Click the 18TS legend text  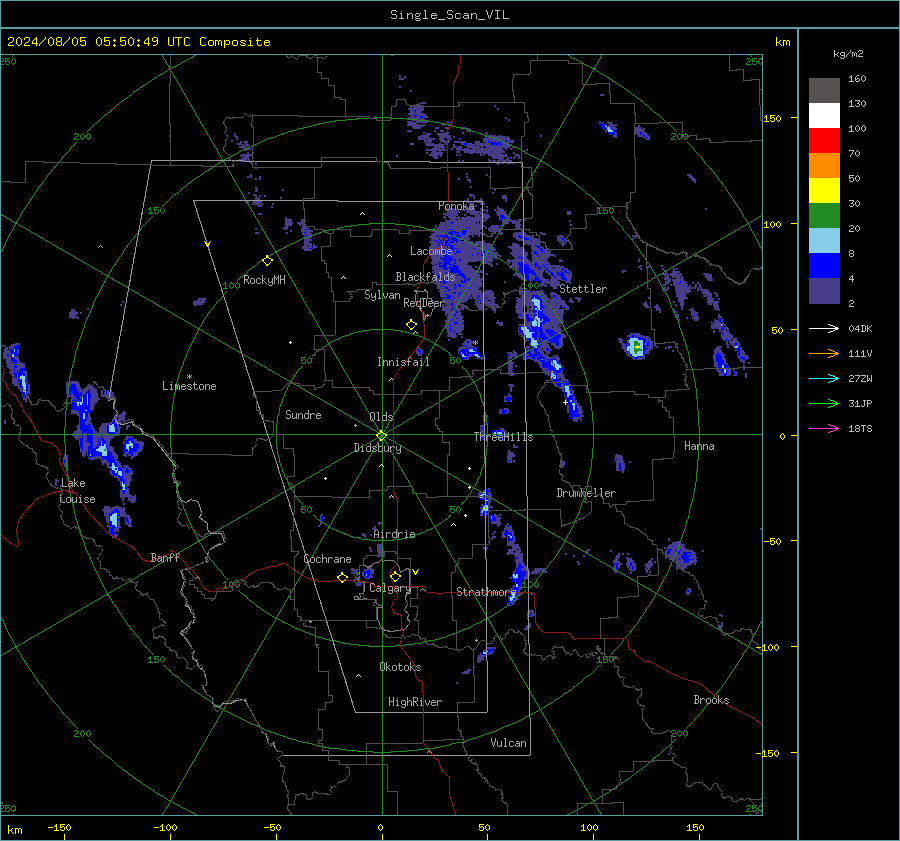[x=860, y=429]
